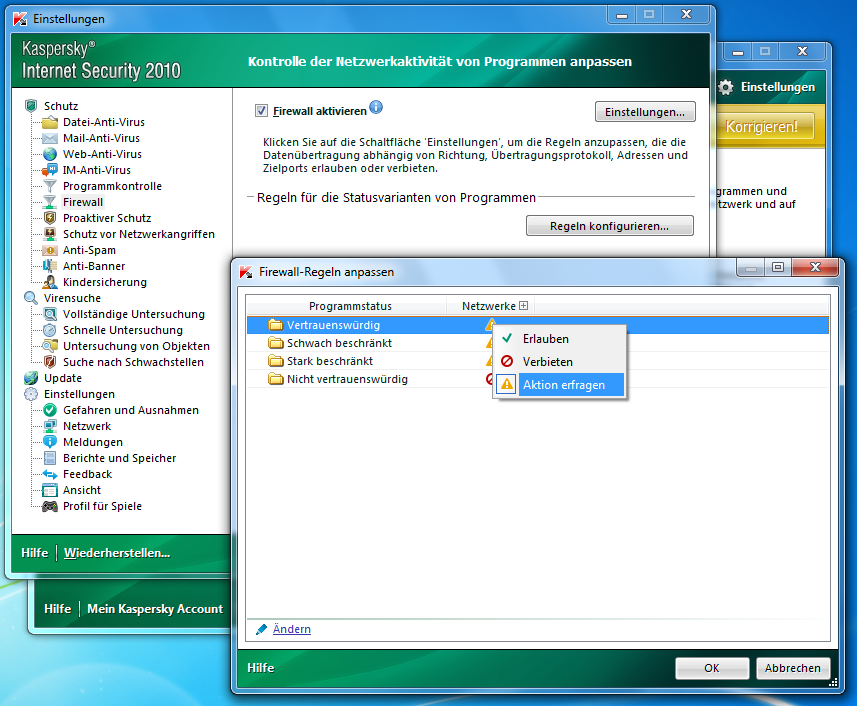
Task: Select the Stark beschränkt row
Action: pos(538,361)
